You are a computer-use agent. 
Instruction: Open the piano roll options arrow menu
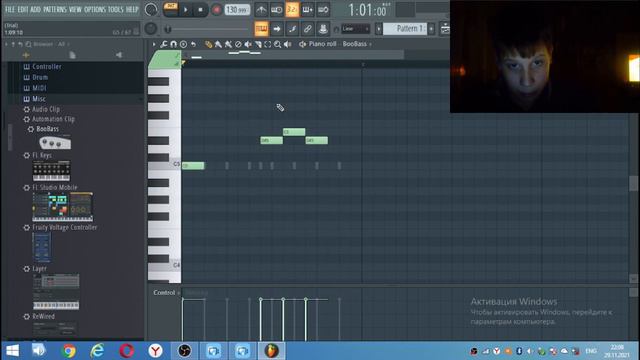[154, 44]
